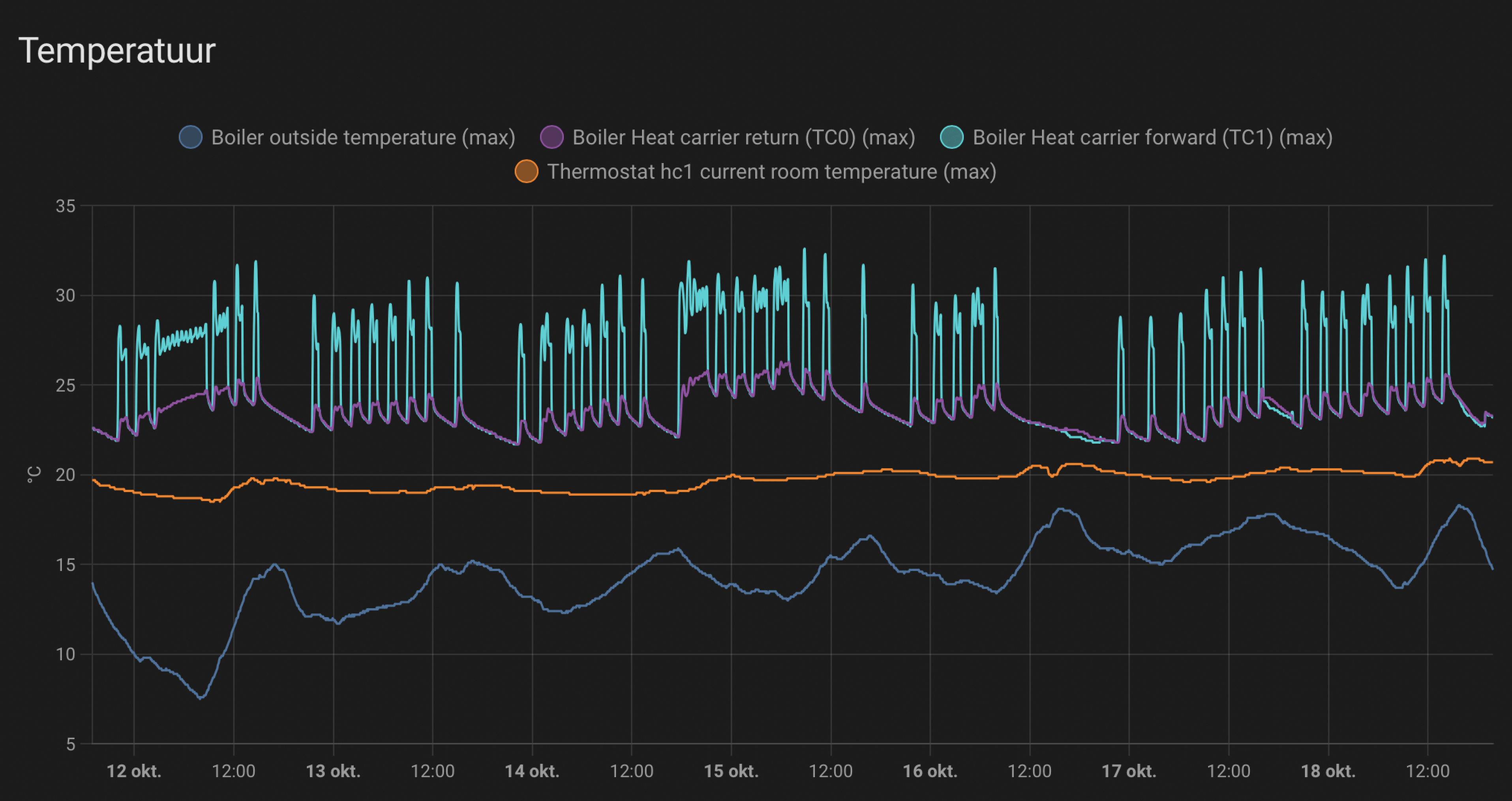Toggle the purple TC0 return legend circle

click(552, 137)
